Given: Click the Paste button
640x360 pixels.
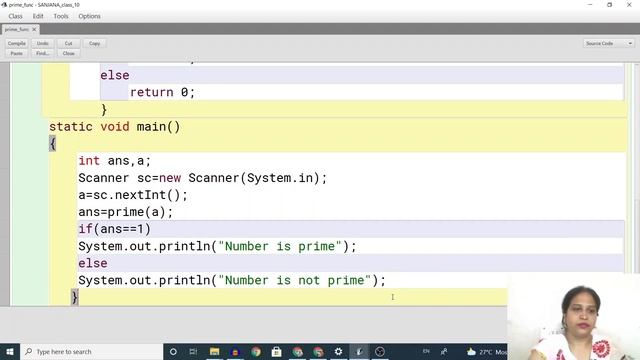Looking at the screenshot, I should pyautogui.click(x=17, y=53).
